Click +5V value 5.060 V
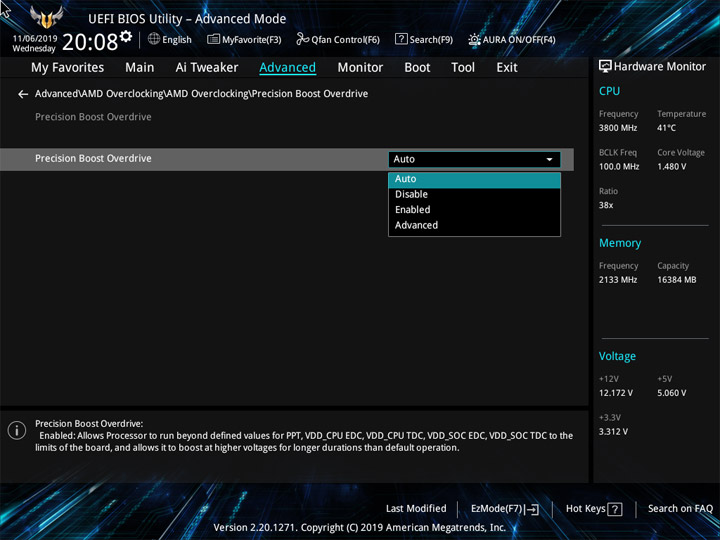The height and width of the screenshot is (540, 720). coord(671,393)
